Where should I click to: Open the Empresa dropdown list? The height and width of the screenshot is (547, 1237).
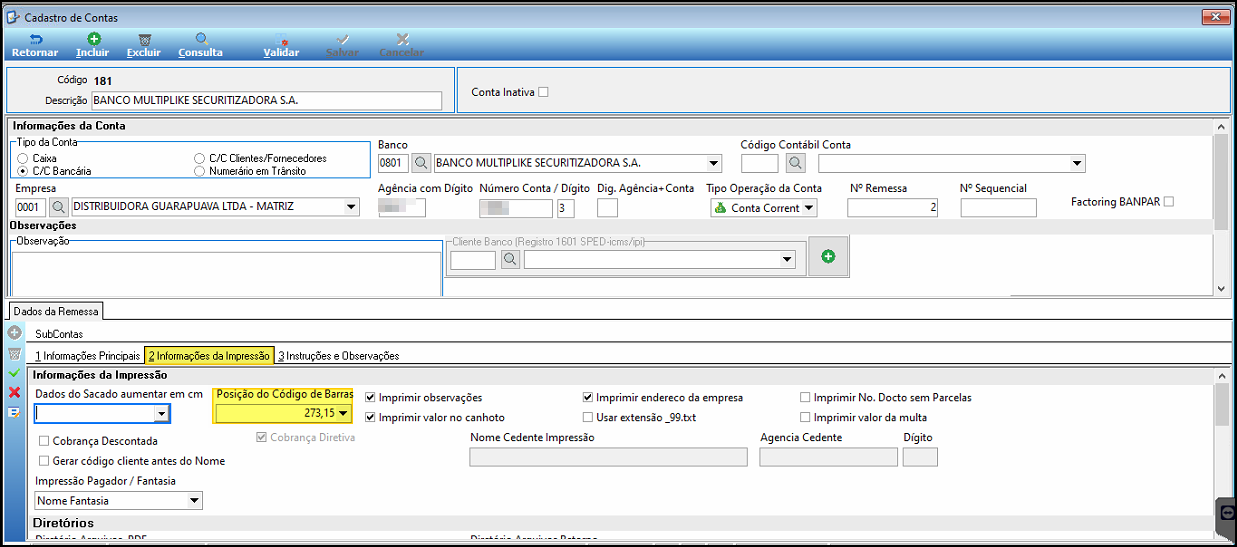pos(350,207)
